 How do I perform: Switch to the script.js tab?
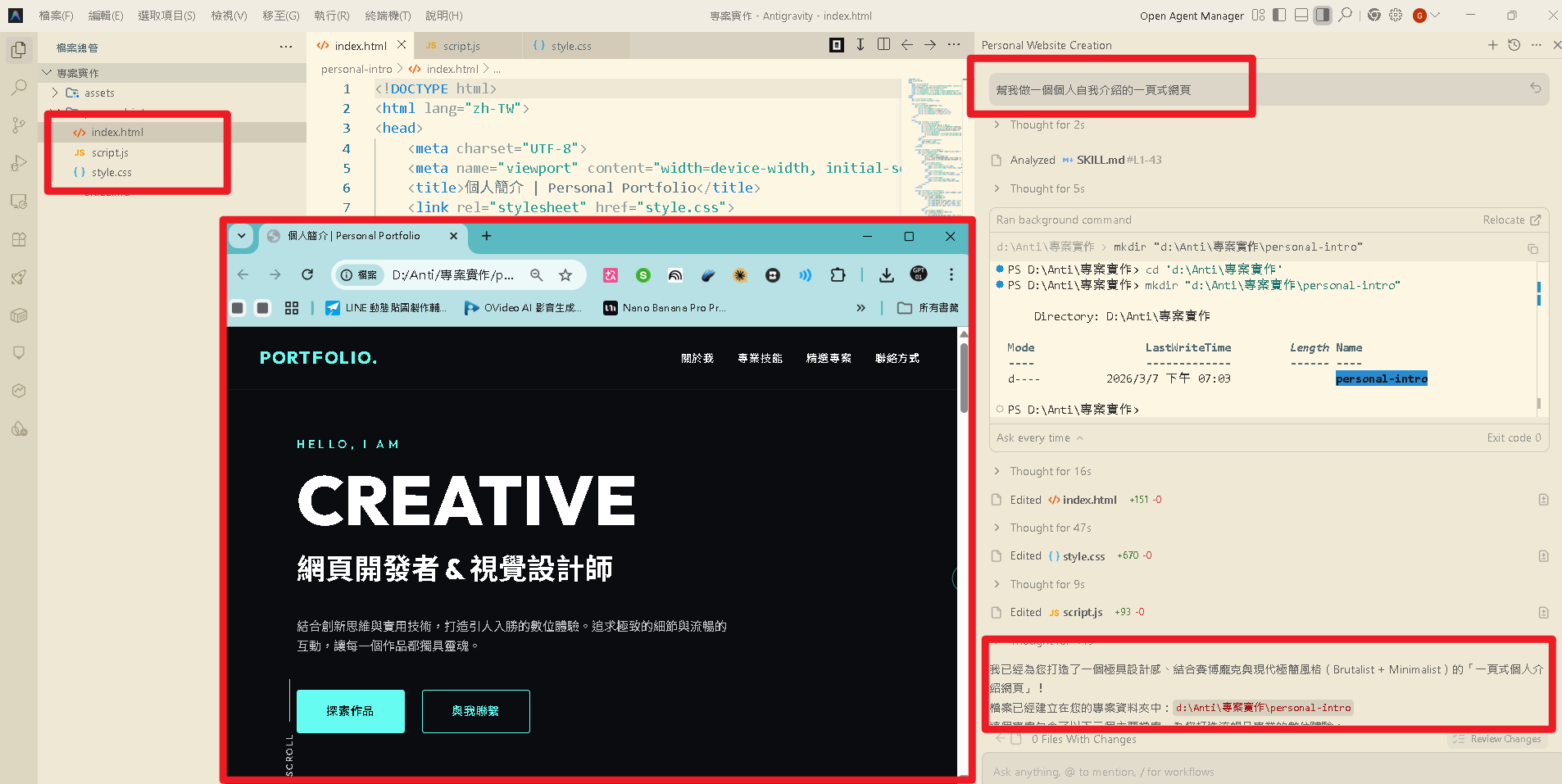click(x=460, y=45)
